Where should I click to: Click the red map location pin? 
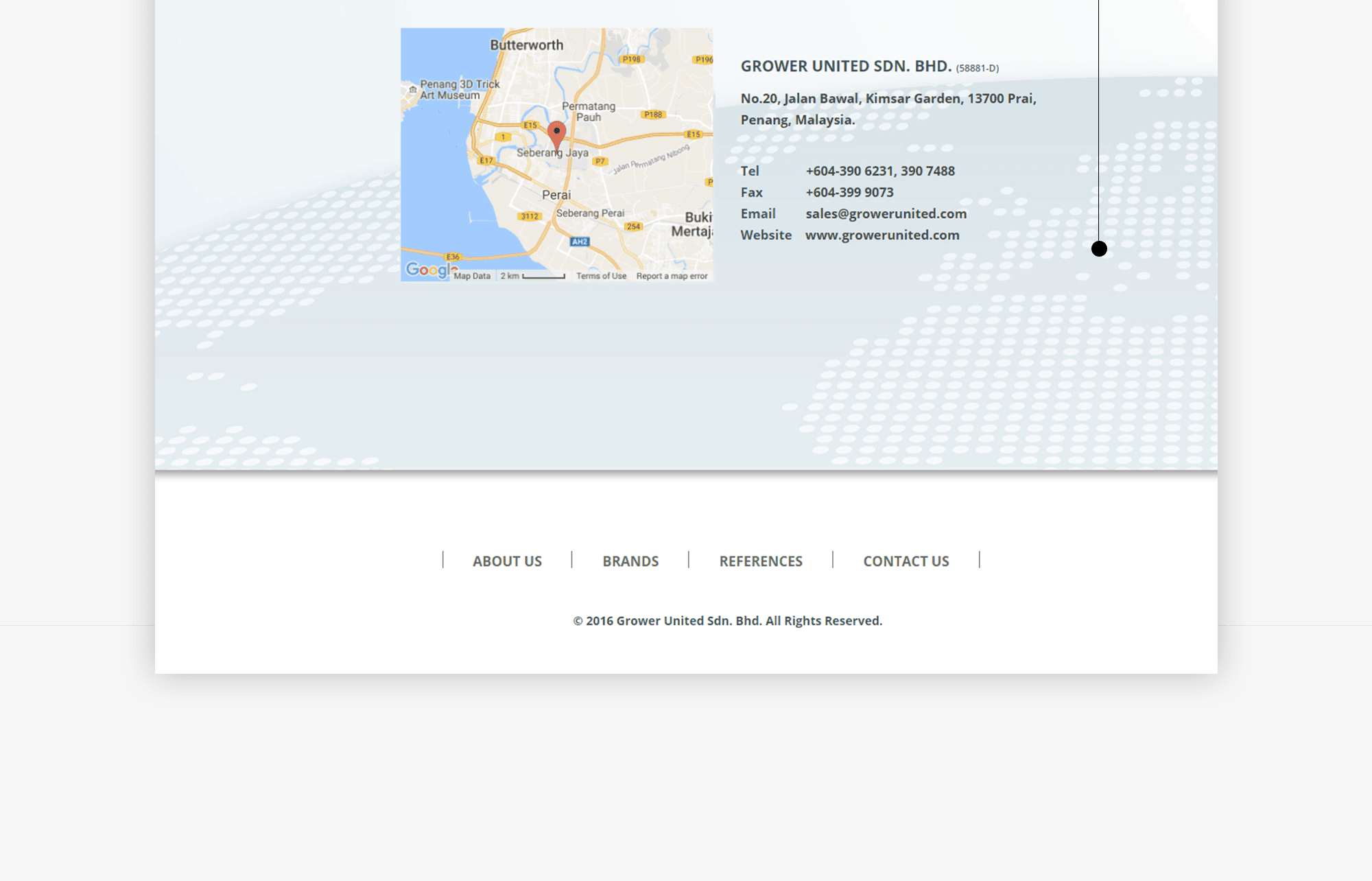coord(556,136)
